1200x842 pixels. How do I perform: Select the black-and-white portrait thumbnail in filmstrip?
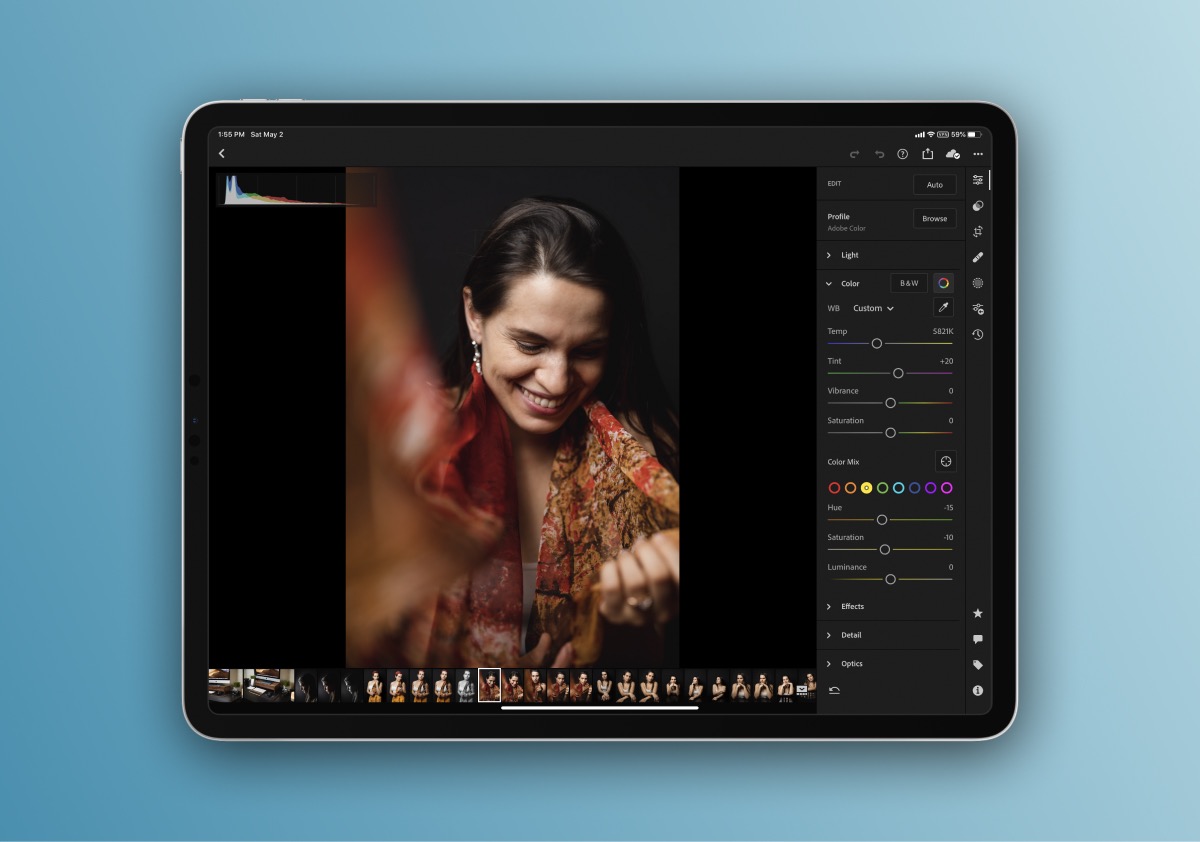tap(467, 685)
